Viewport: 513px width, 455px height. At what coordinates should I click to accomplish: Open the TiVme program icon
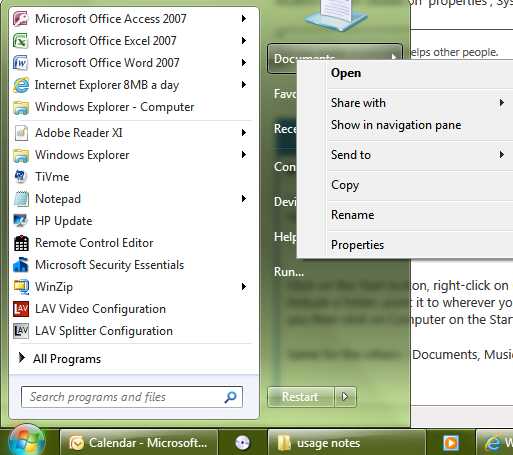(21, 176)
